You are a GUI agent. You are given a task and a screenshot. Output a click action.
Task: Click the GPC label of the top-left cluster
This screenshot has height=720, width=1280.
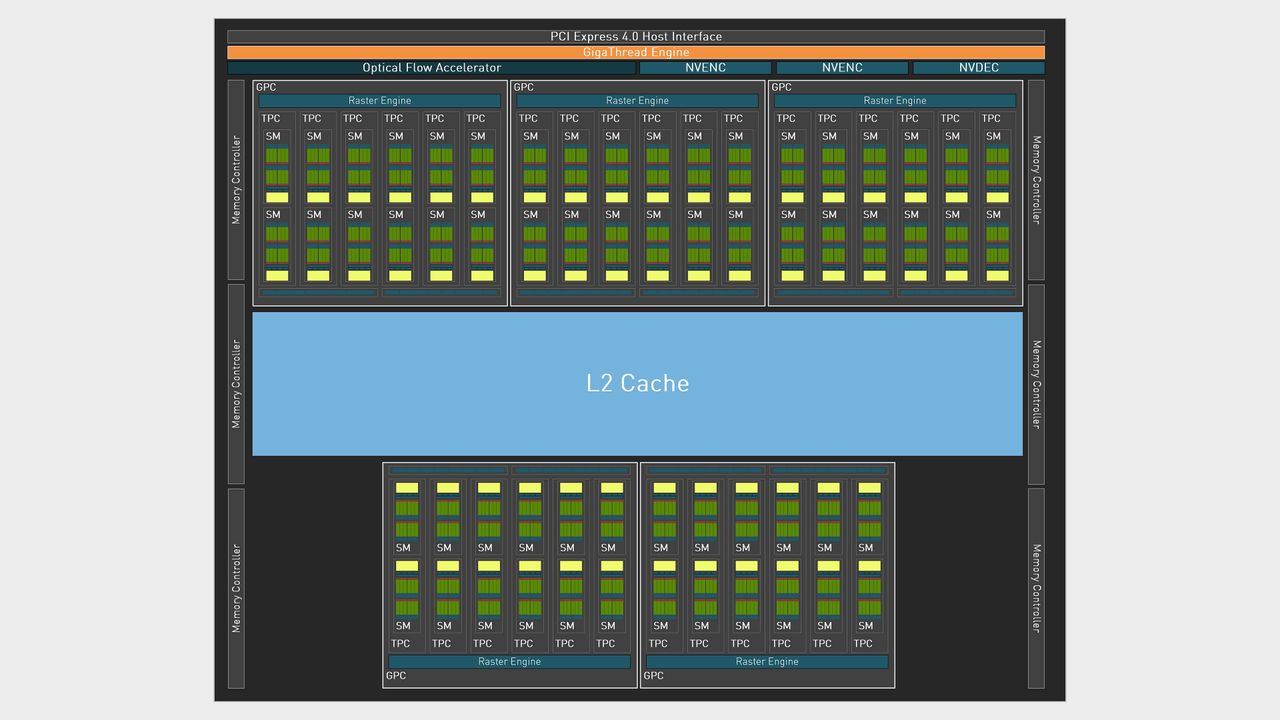[x=266, y=87]
